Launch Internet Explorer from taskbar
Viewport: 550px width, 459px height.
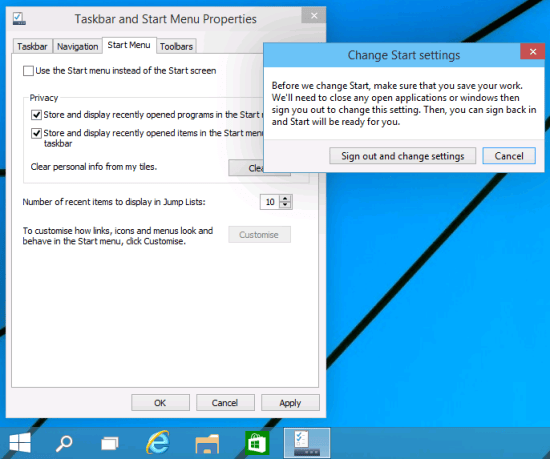pos(158,443)
